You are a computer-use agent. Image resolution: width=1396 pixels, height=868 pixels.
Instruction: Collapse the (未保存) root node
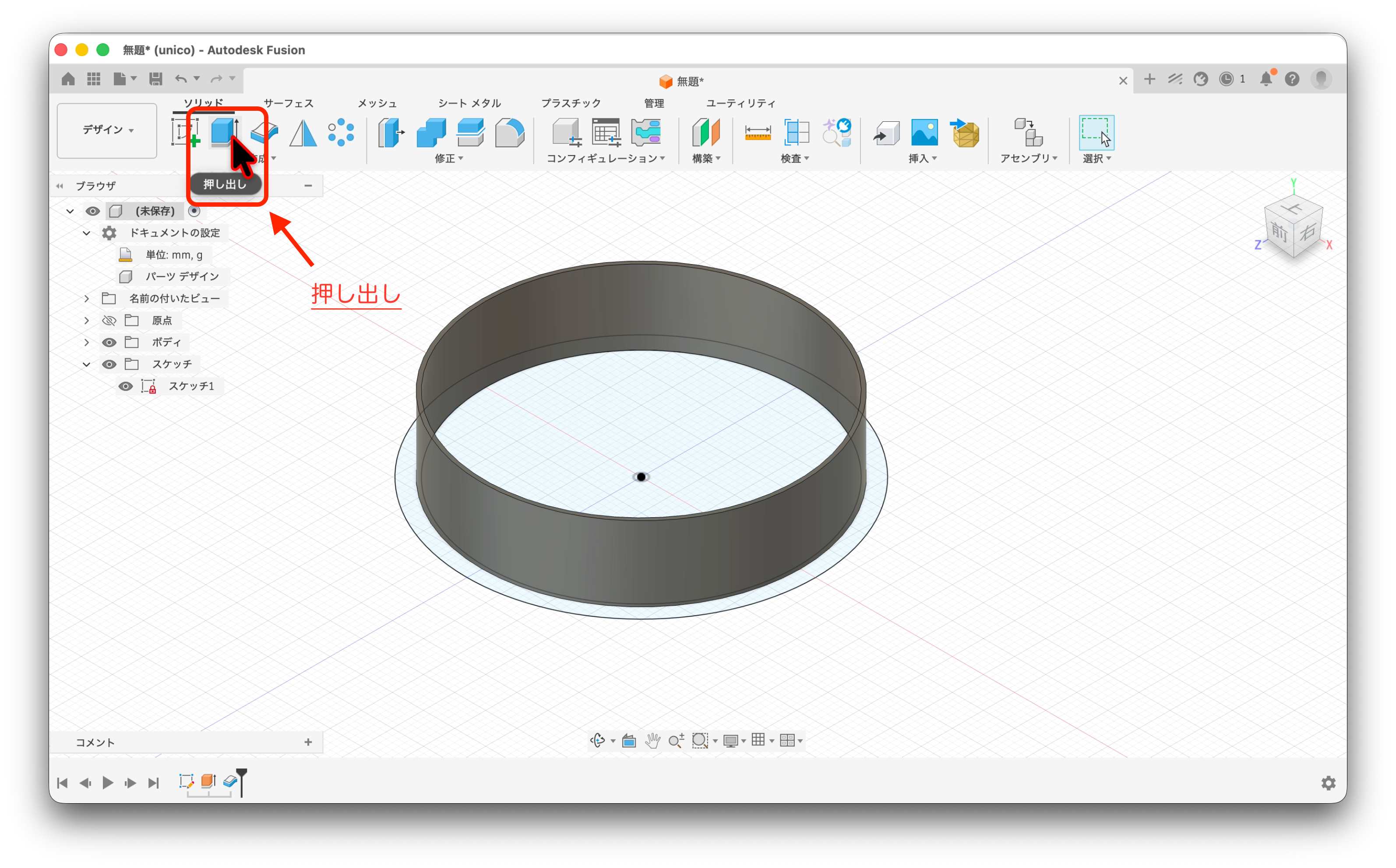(70, 211)
